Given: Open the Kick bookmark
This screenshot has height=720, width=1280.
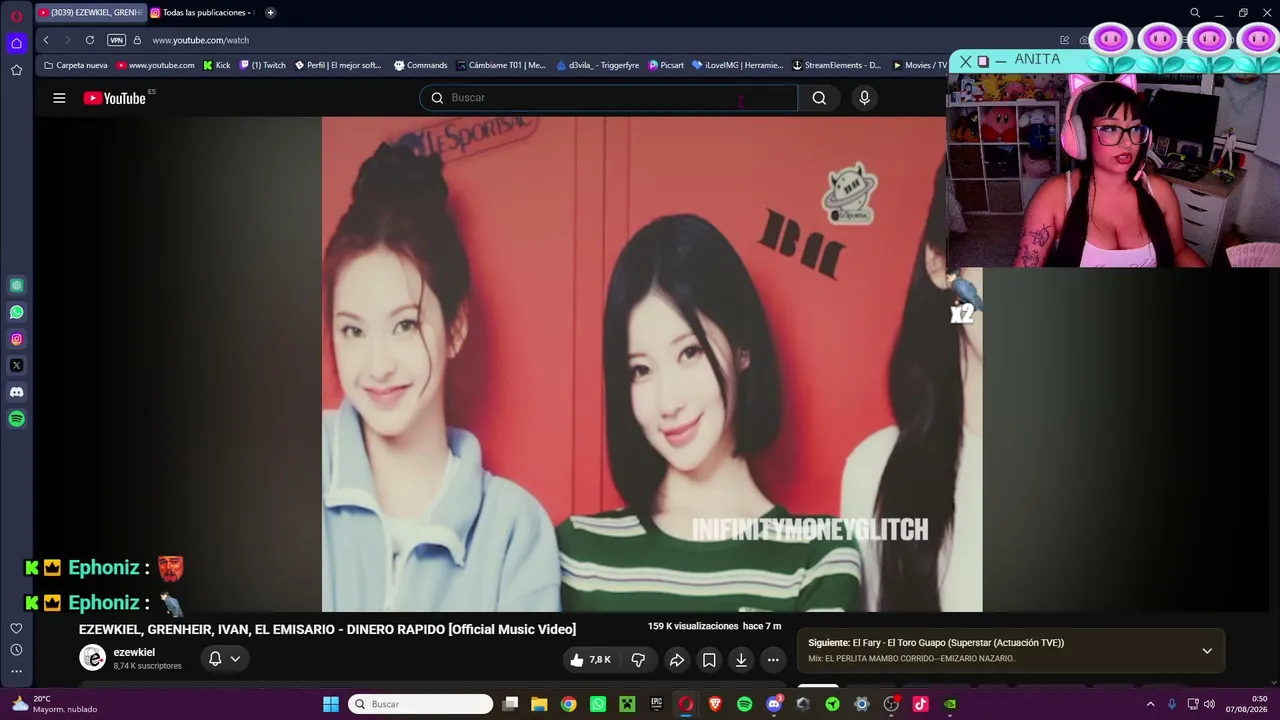Looking at the screenshot, I should pyautogui.click(x=216, y=65).
